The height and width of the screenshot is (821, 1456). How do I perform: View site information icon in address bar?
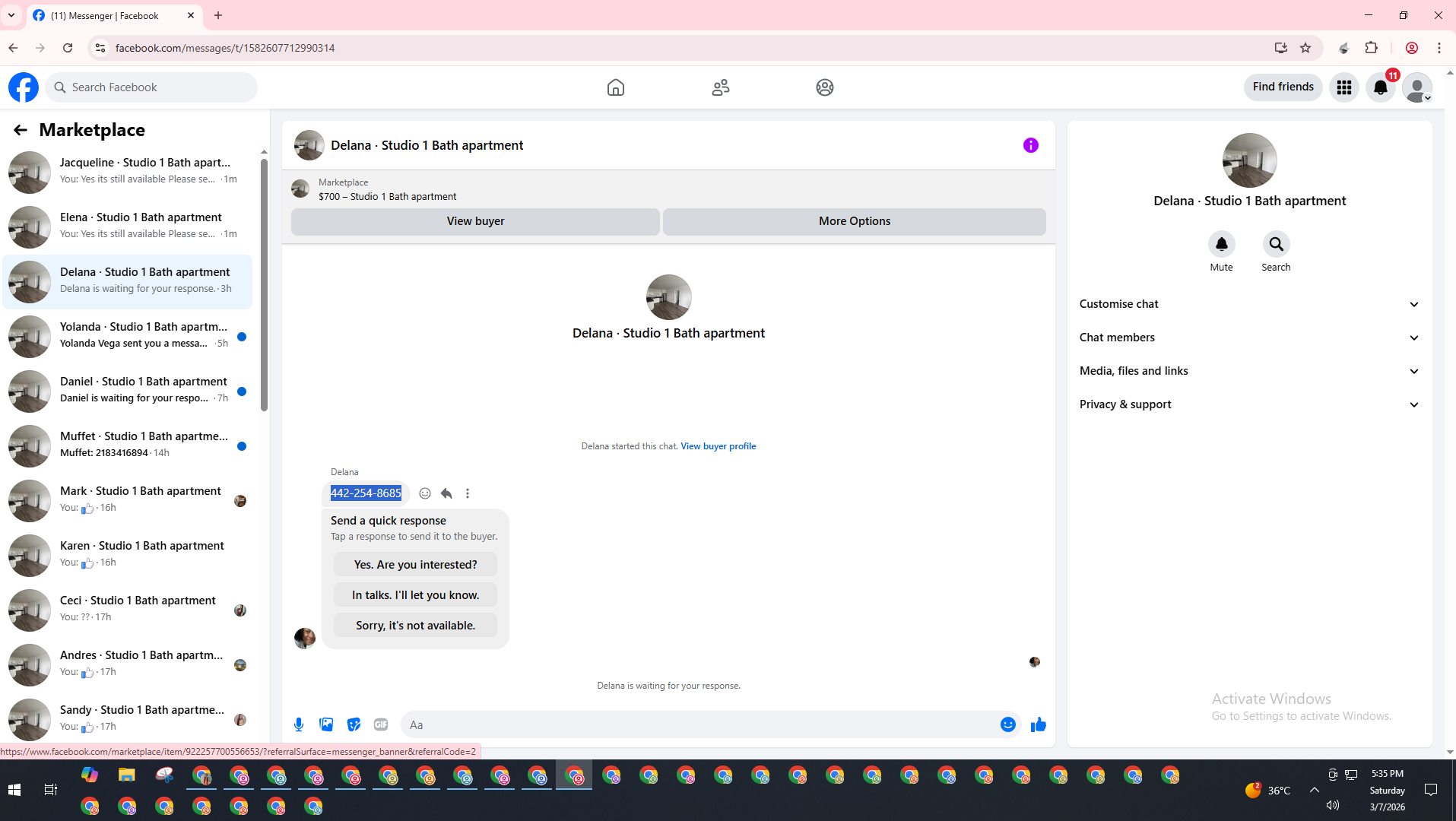pyautogui.click(x=100, y=48)
